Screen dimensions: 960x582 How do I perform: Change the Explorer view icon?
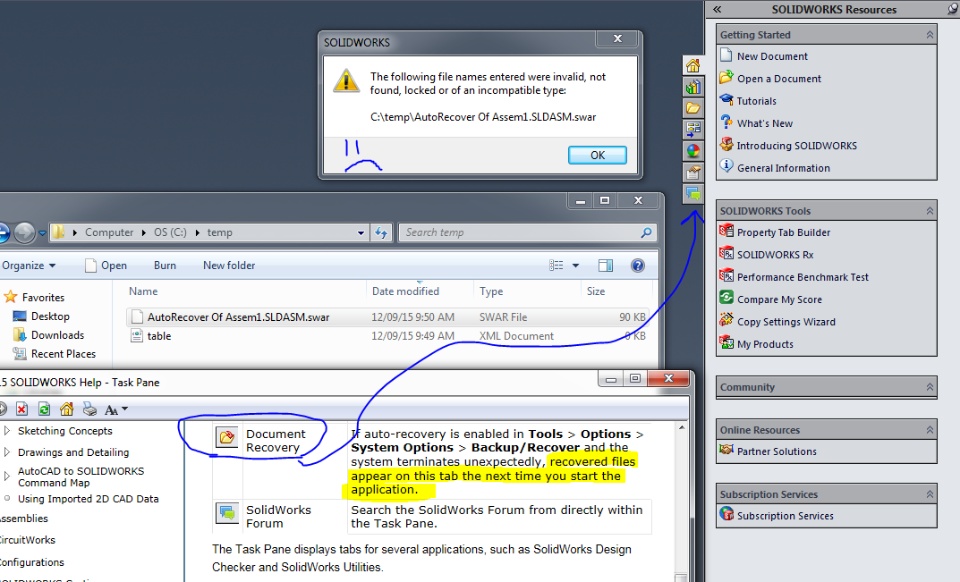tap(556, 266)
